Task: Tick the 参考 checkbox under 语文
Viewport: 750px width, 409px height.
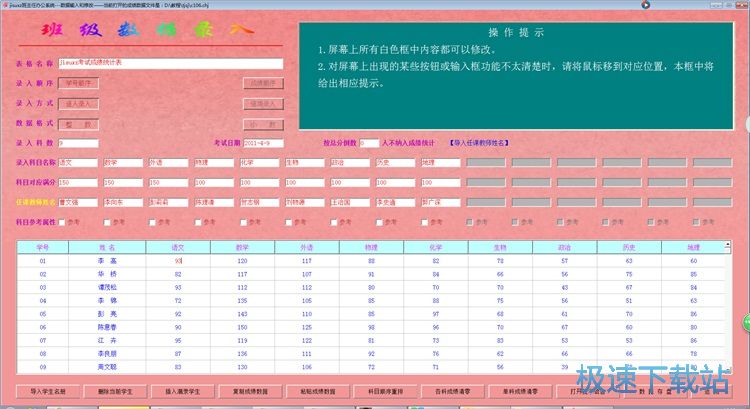Action: click(63, 221)
